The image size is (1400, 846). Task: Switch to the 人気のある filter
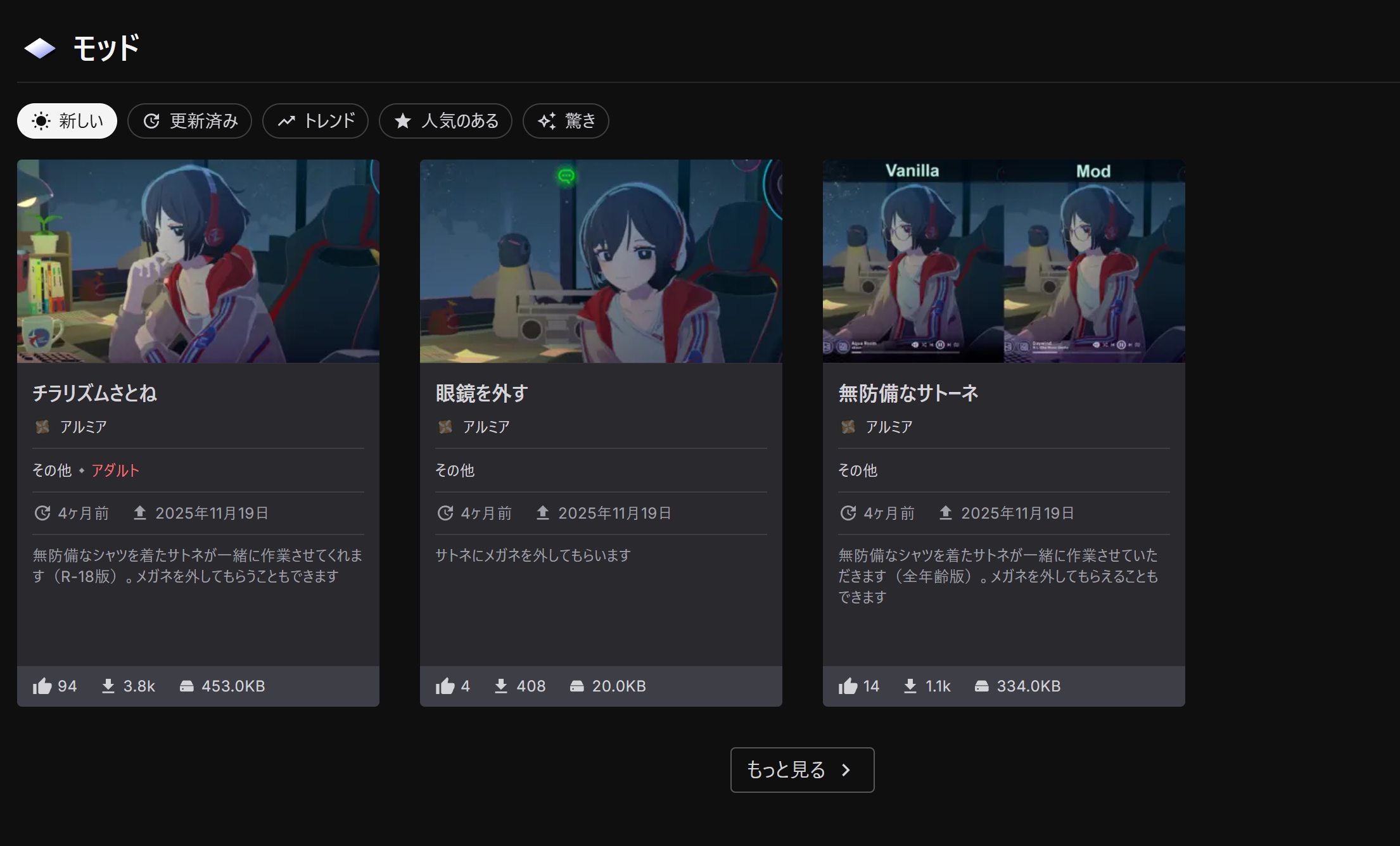(445, 121)
